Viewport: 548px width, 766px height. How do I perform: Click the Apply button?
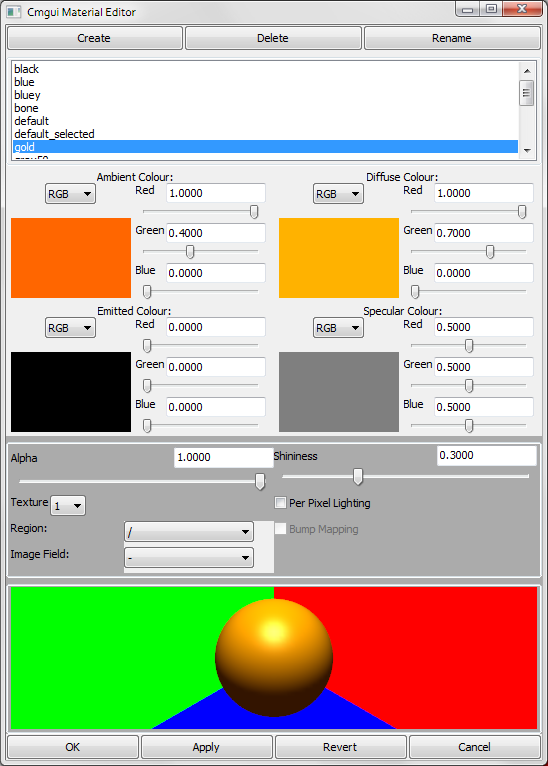[x=206, y=747]
